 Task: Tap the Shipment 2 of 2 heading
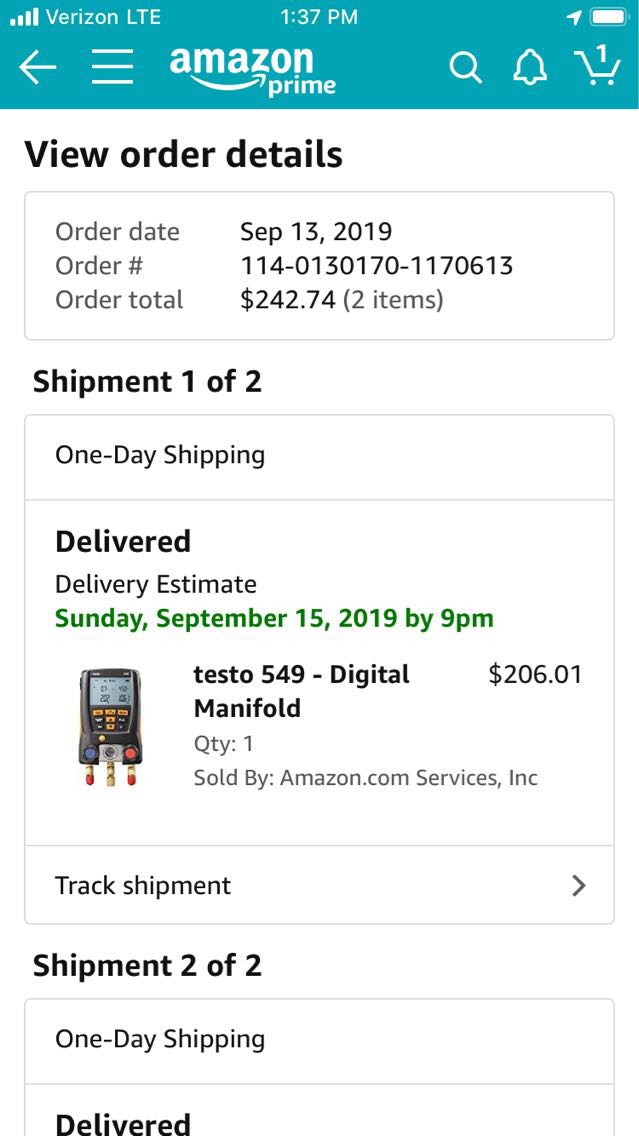coord(147,966)
